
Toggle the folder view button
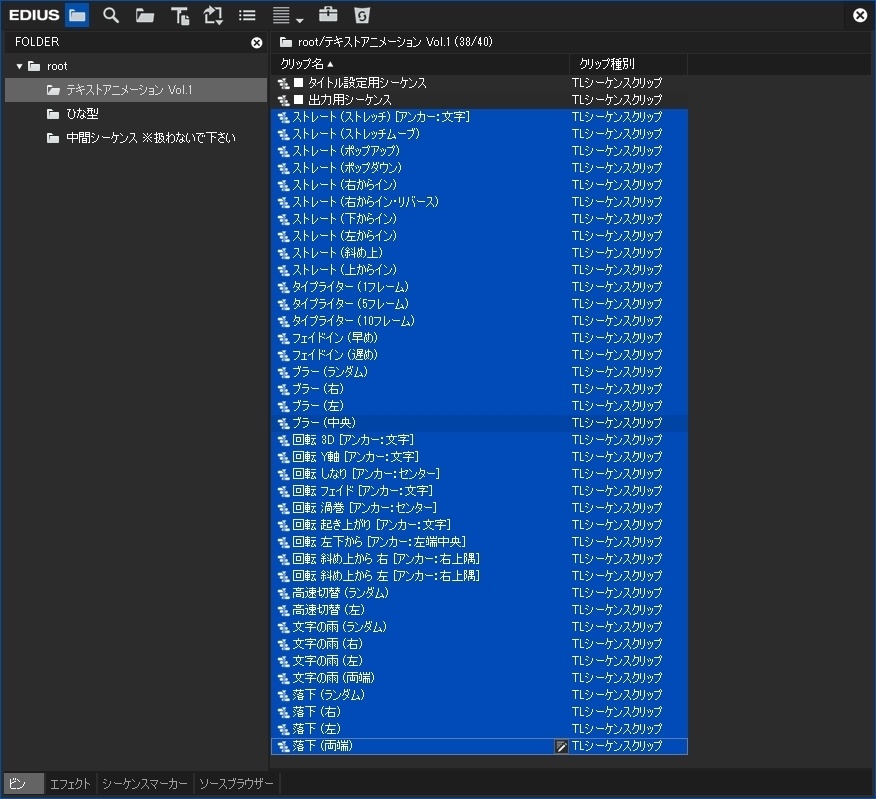tap(77, 15)
